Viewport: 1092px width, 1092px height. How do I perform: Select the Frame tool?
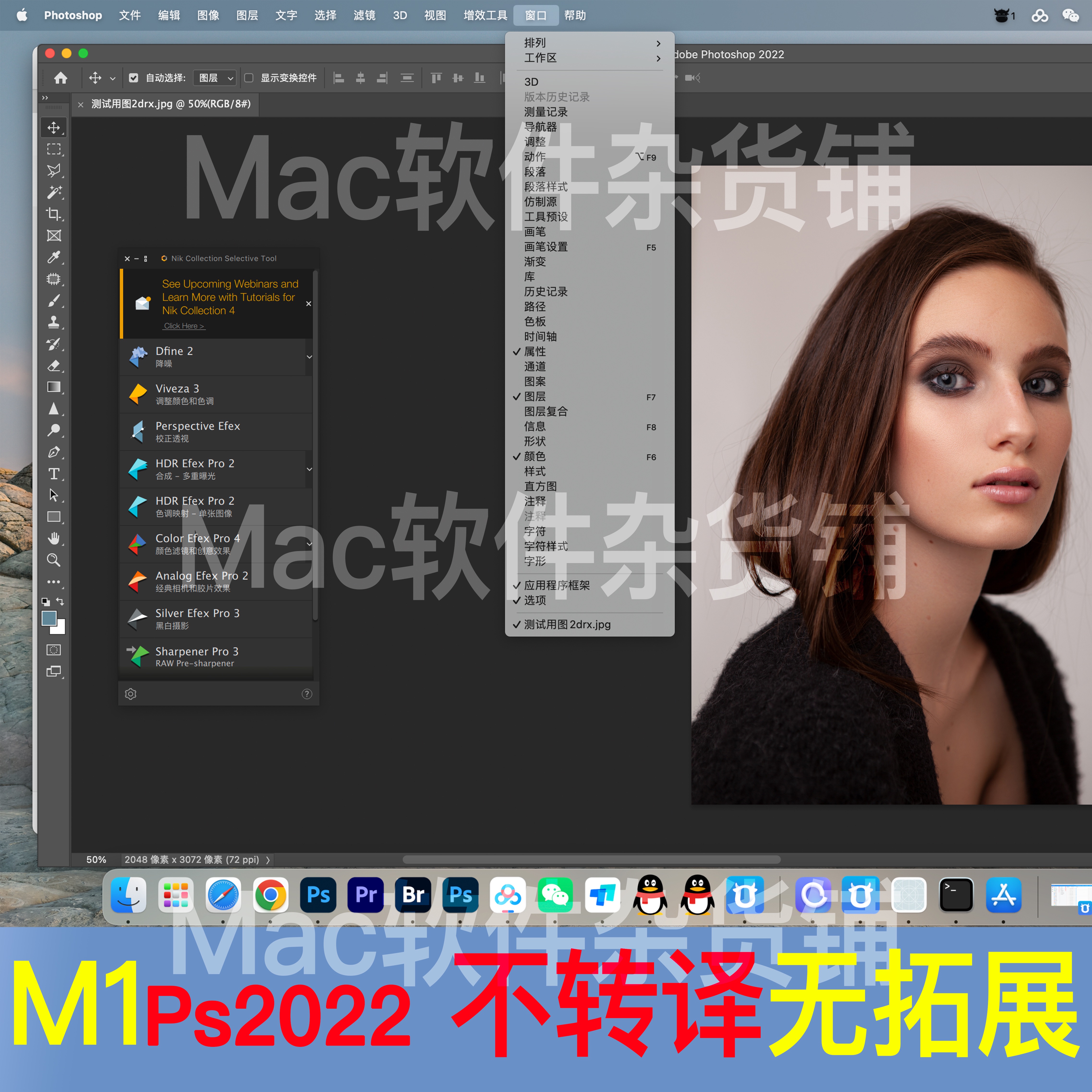[x=54, y=236]
